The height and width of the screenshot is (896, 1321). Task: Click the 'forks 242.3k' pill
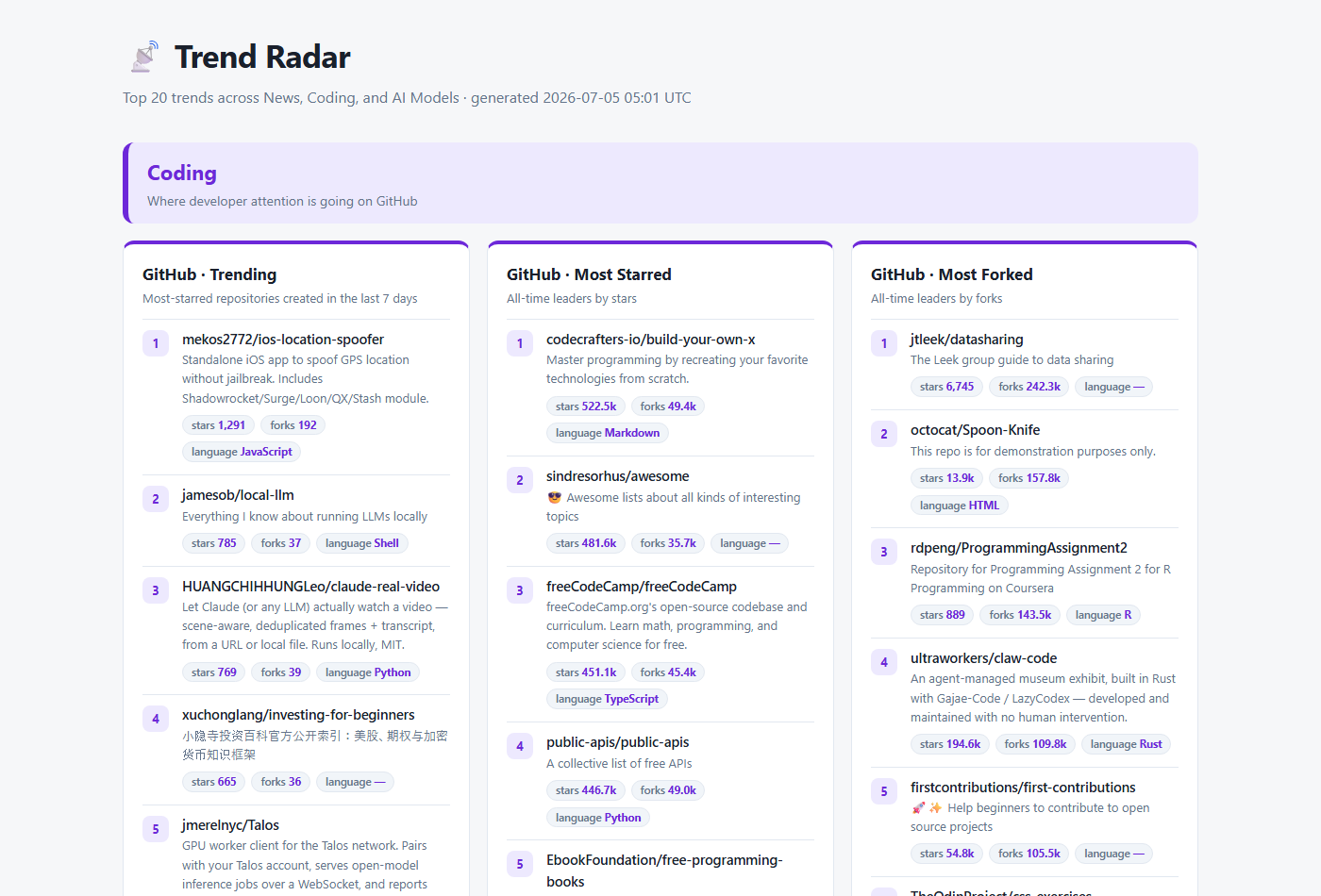pos(1029,387)
